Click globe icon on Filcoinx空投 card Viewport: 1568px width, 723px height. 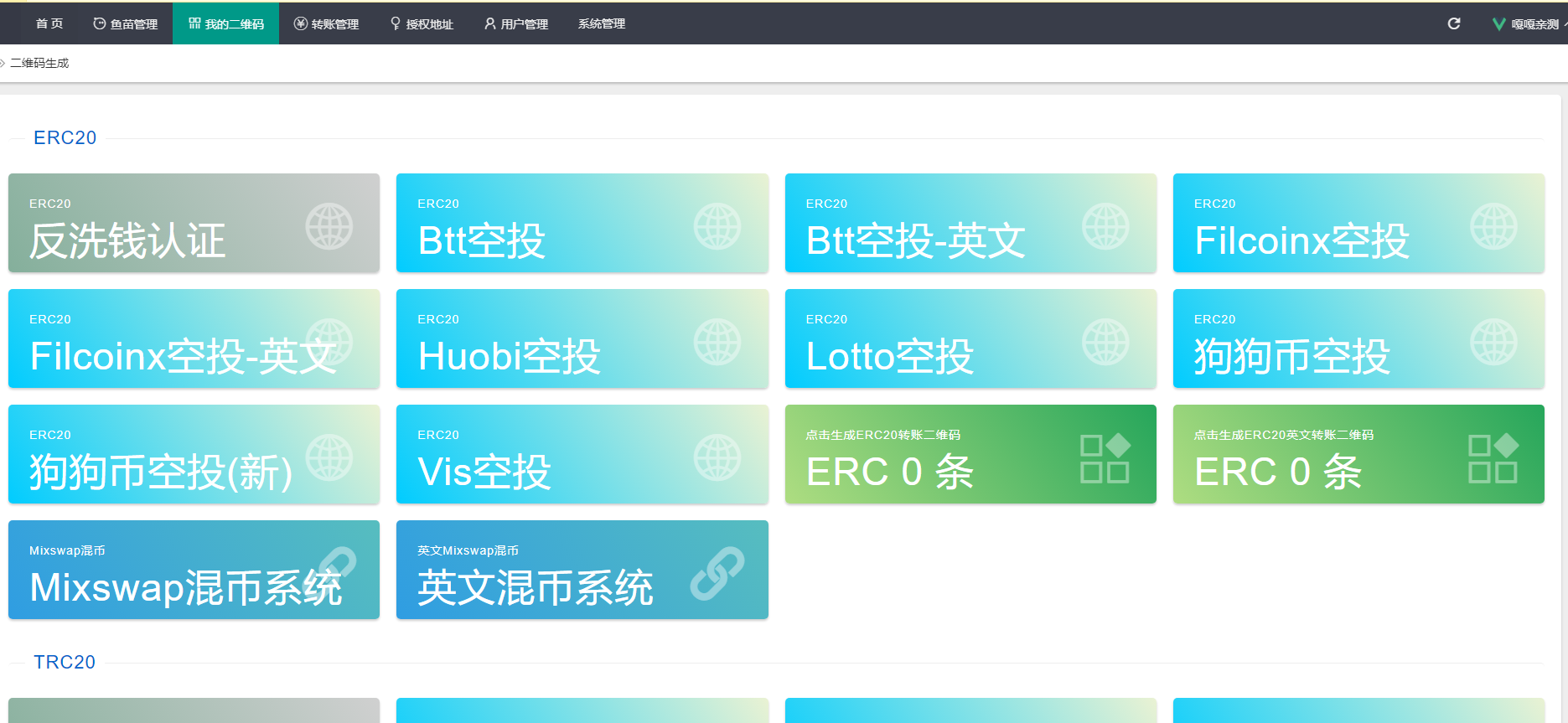click(1493, 226)
